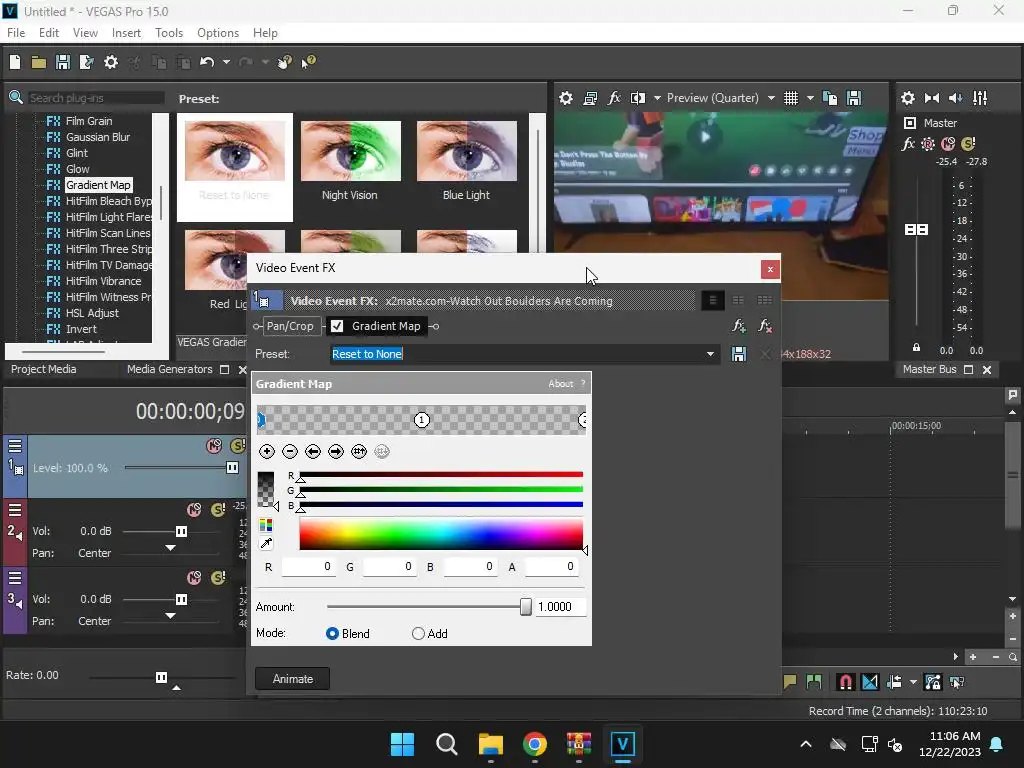Click the Animate button
The height and width of the screenshot is (768, 1024).
click(292, 679)
